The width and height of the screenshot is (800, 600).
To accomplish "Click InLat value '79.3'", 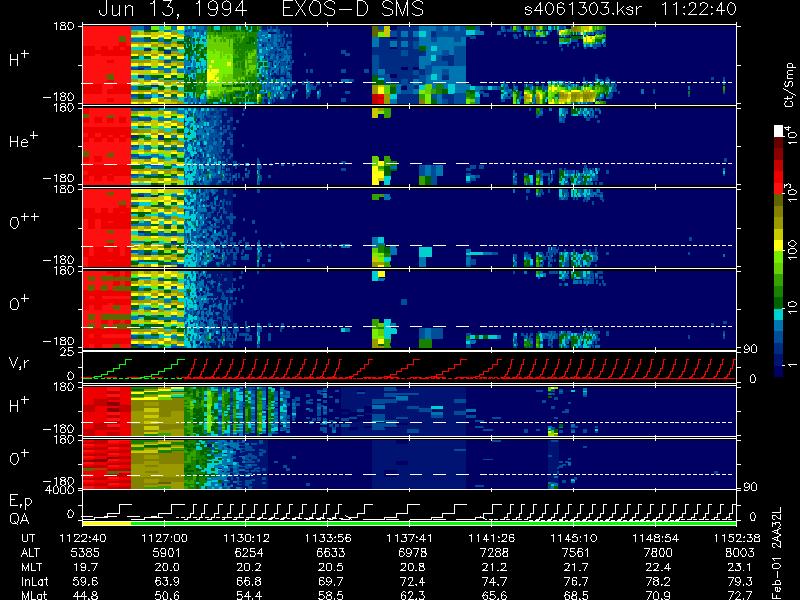I will (739, 581).
